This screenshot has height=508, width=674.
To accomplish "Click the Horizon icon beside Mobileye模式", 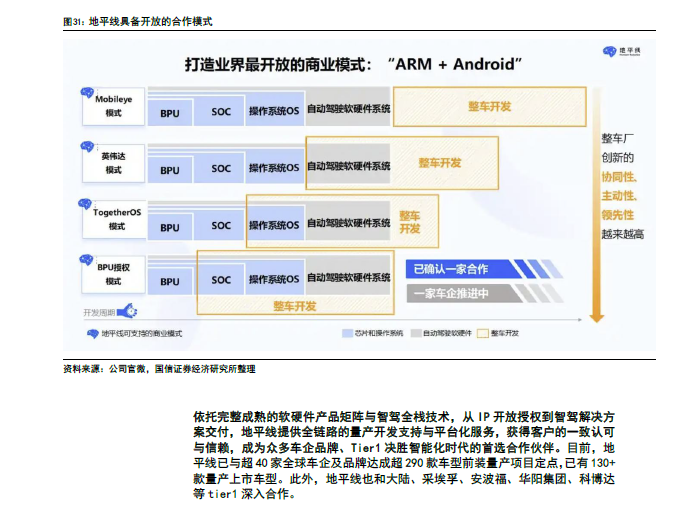I will [87, 92].
